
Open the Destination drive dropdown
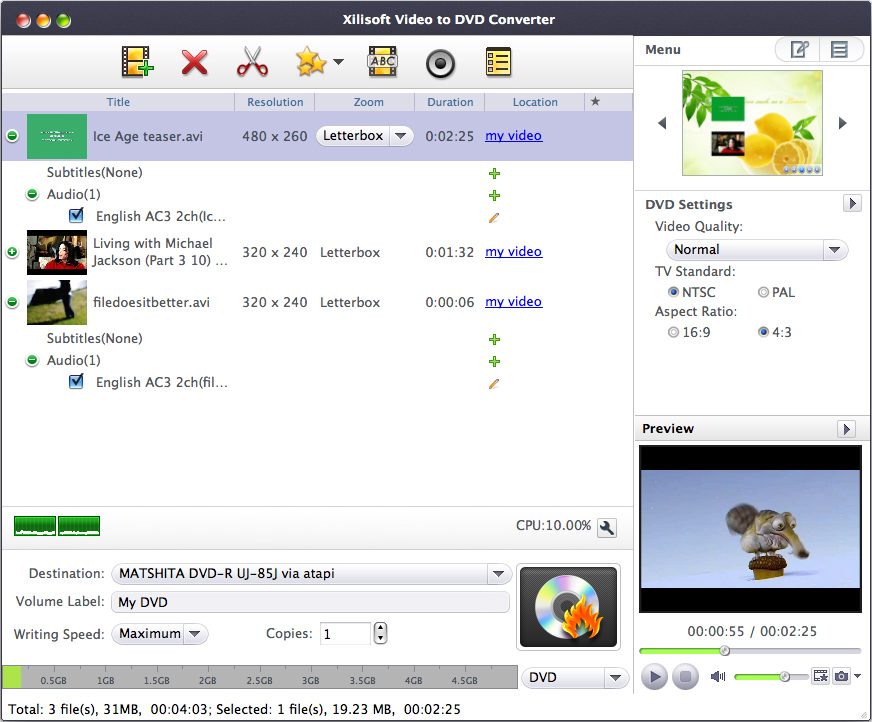click(x=498, y=574)
